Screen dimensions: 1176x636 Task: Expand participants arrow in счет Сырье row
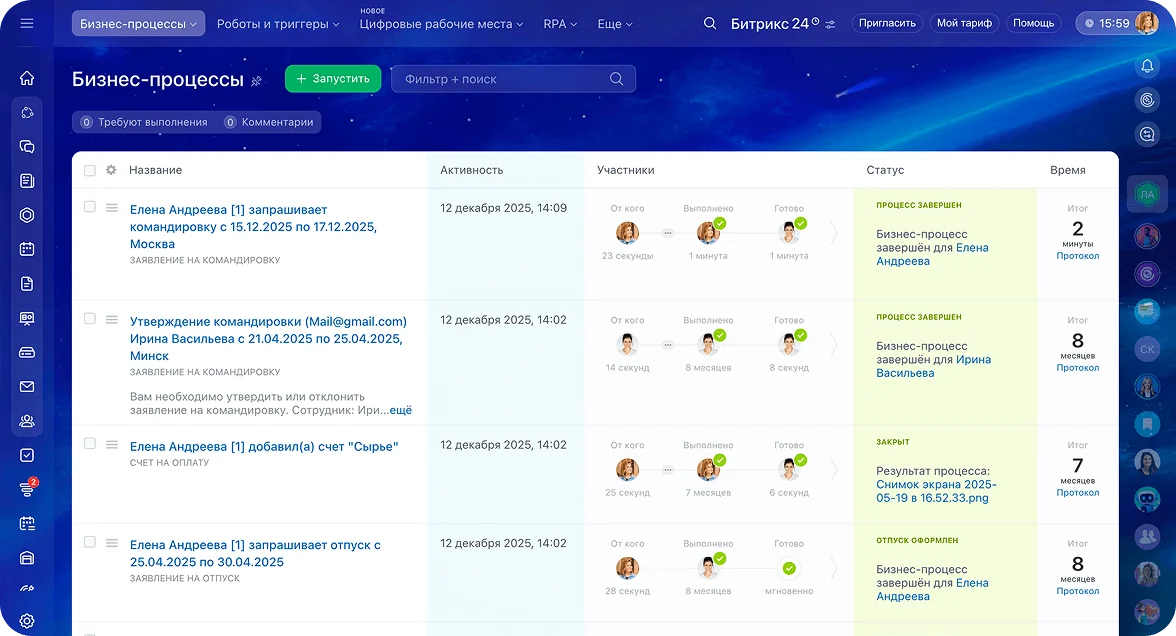tap(833, 470)
